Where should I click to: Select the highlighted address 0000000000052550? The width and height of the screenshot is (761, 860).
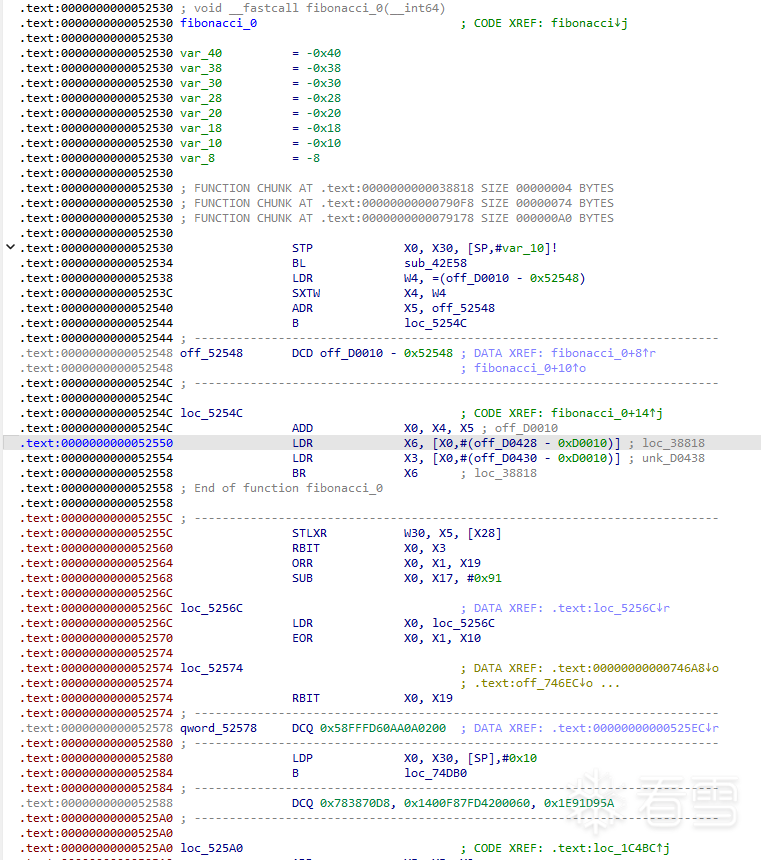(117, 442)
